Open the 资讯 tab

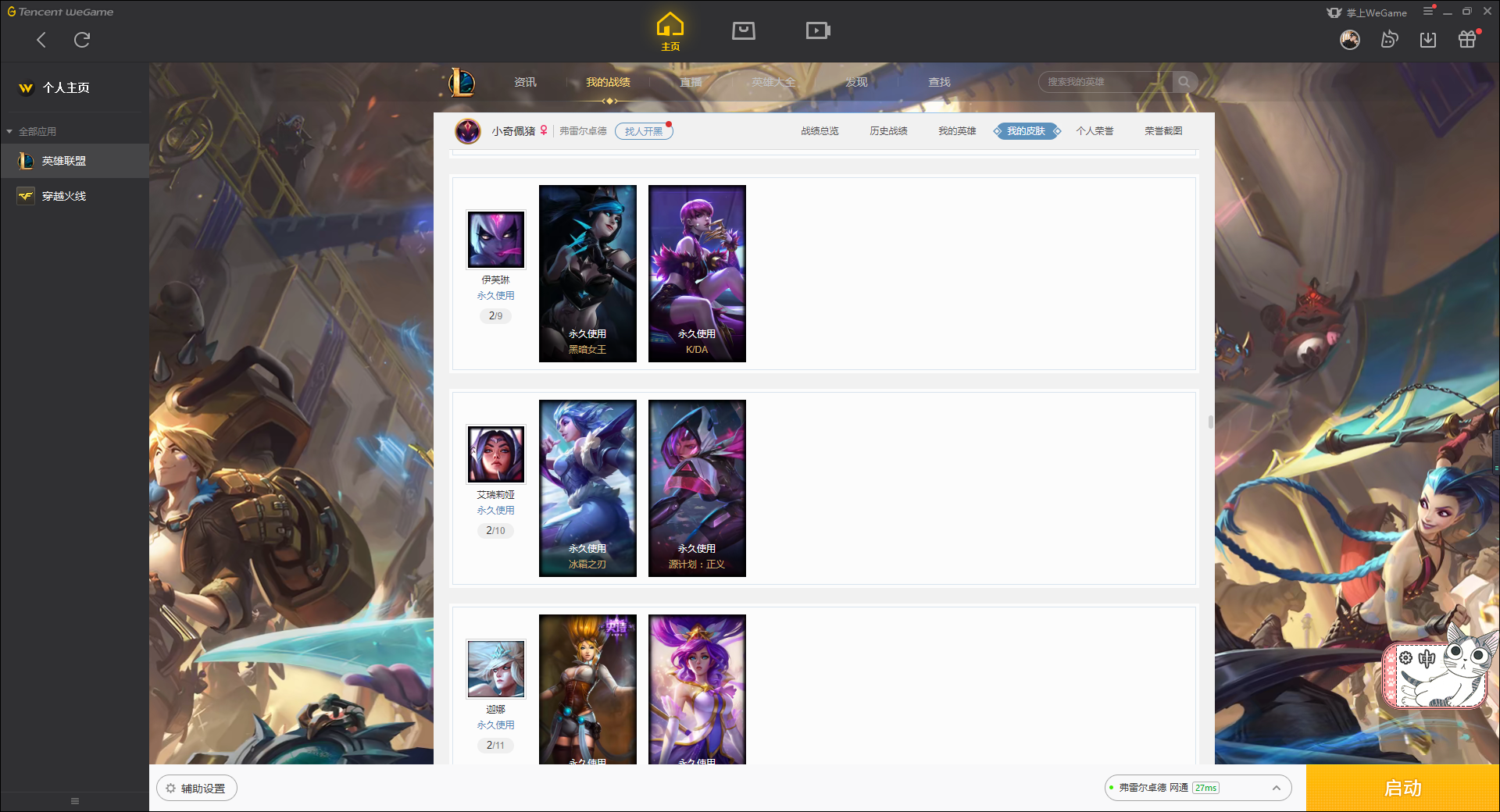(525, 82)
